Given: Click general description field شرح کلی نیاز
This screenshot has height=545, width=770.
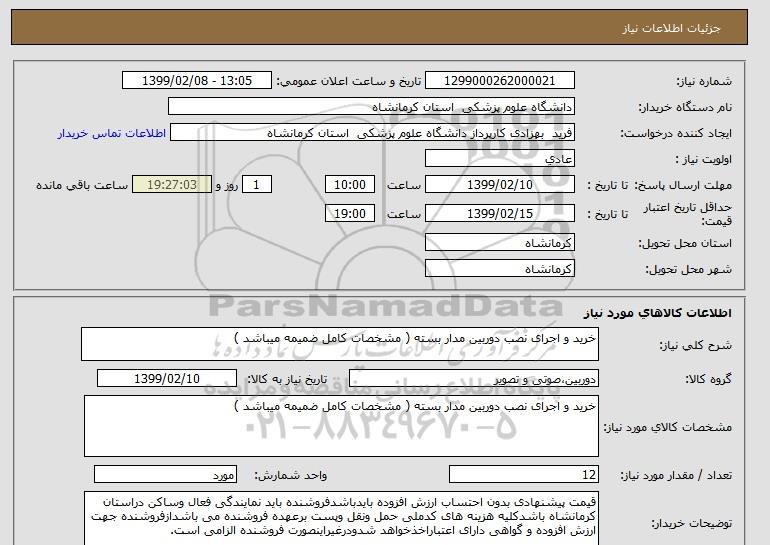Looking at the screenshot, I should (x=340, y=344).
